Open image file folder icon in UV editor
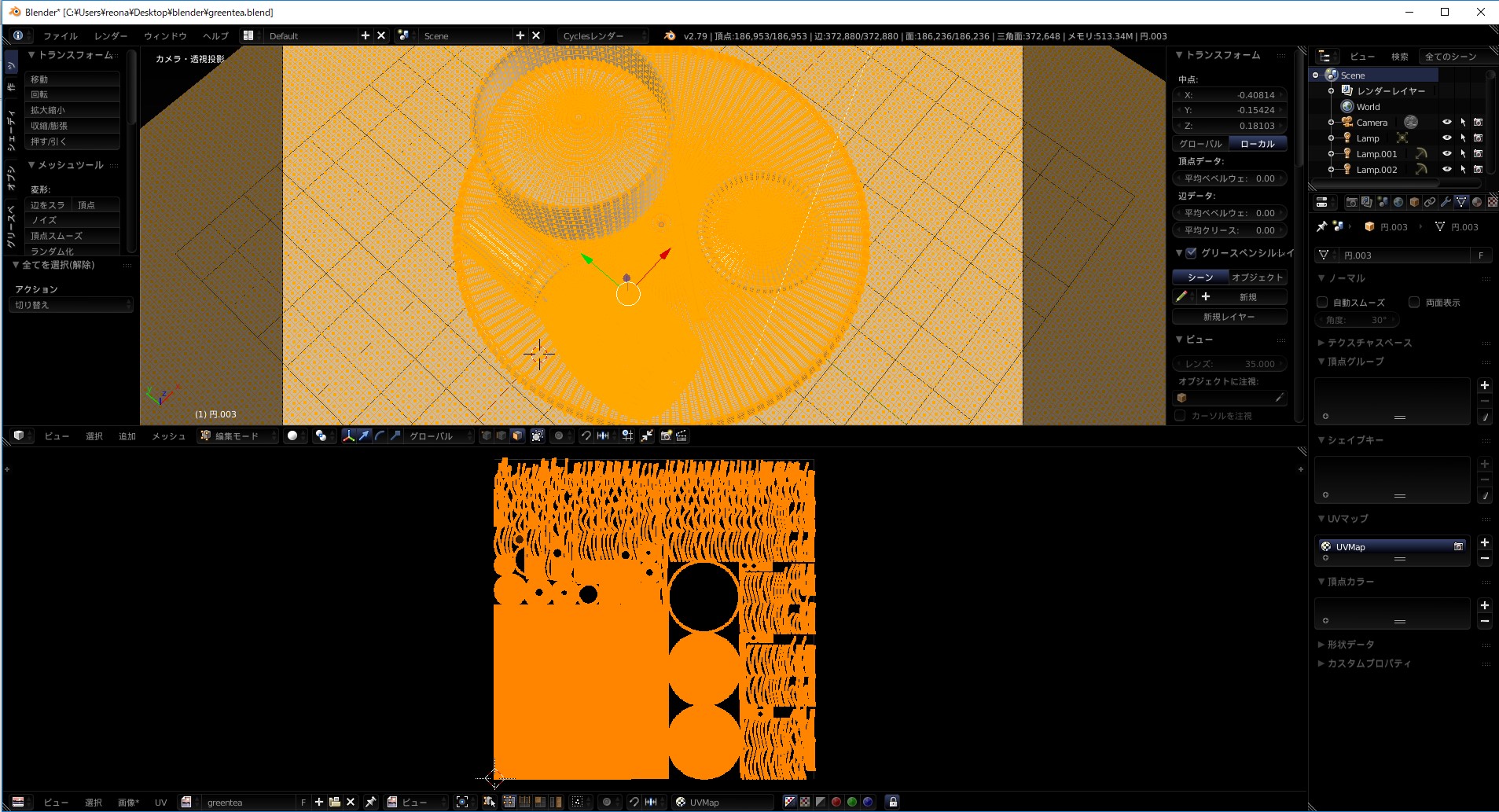Screen dimensions: 1499x812 (335, 802)
